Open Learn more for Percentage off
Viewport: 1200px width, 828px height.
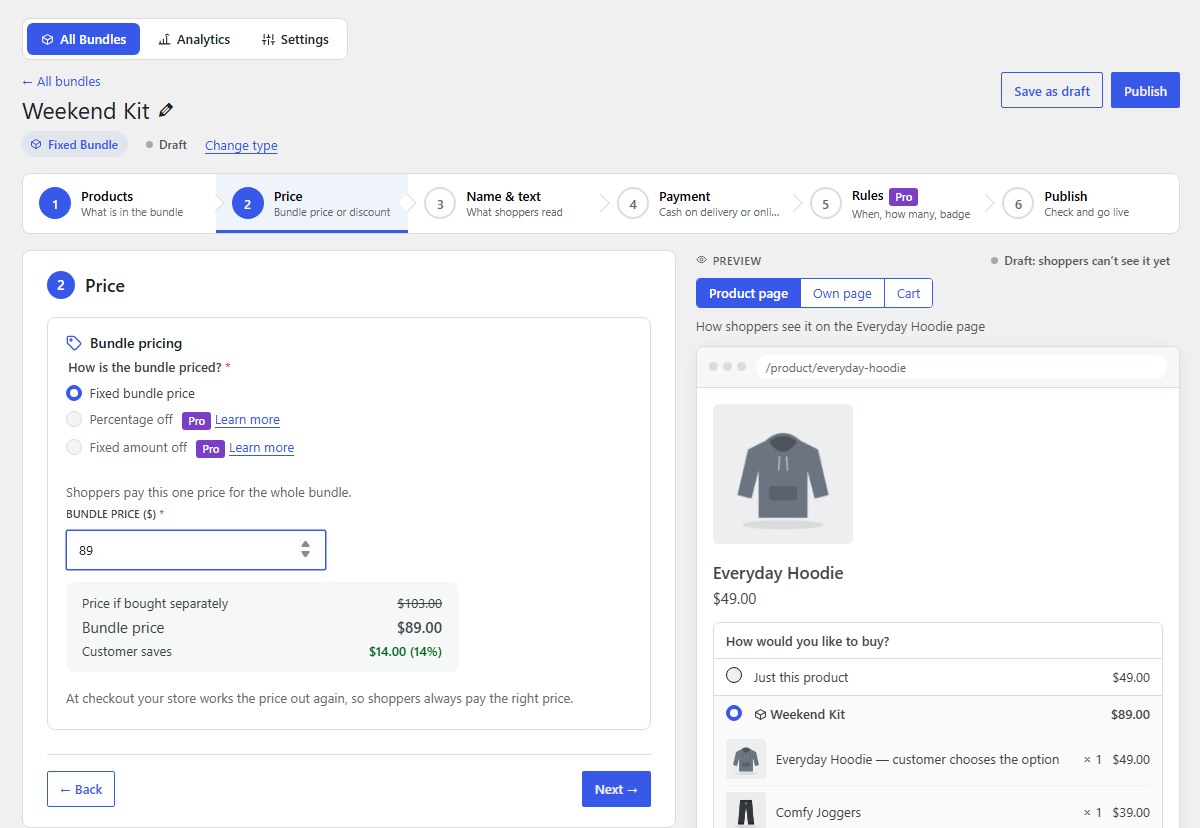247,420
